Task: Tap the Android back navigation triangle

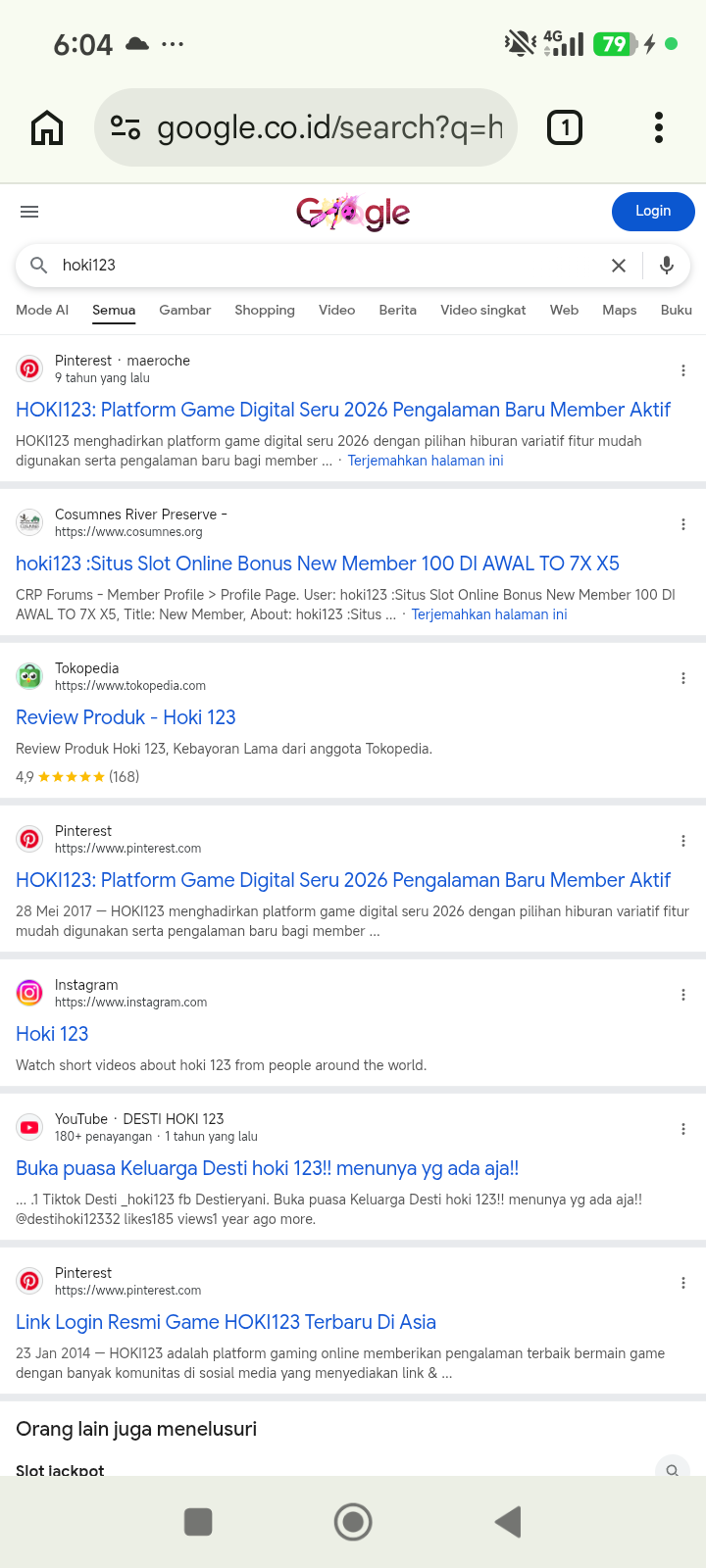Action: (508, 1522)
